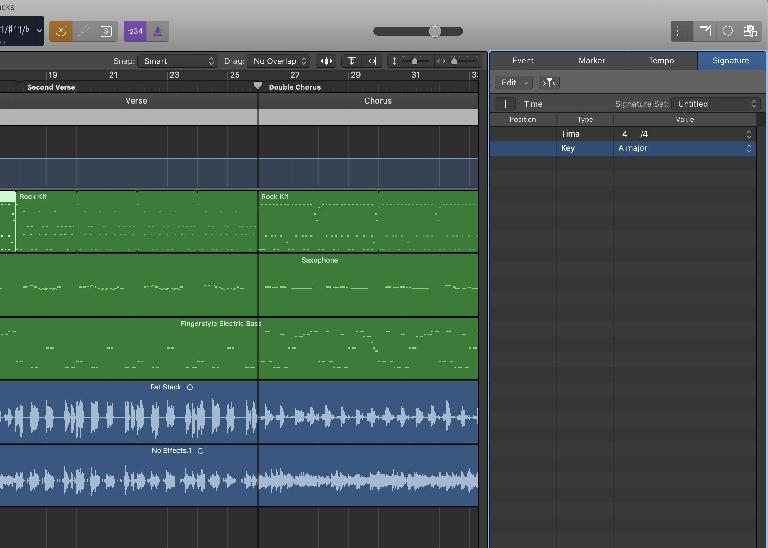Select the Time signature row
Screen dimensions: 768x548
coord(623,134)
